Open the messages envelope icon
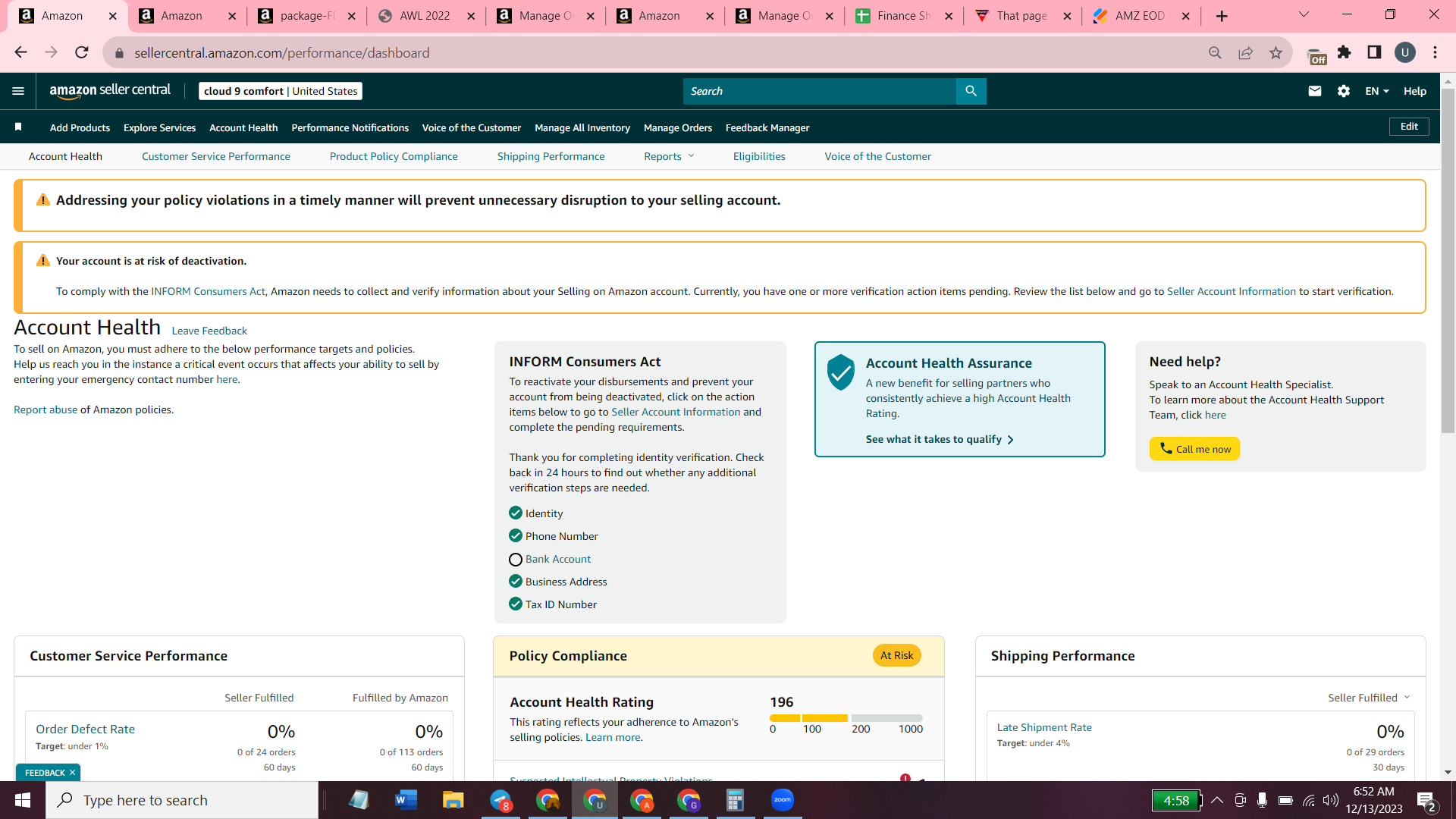This screenshot has height=819, width=1456. (1315, 91)
